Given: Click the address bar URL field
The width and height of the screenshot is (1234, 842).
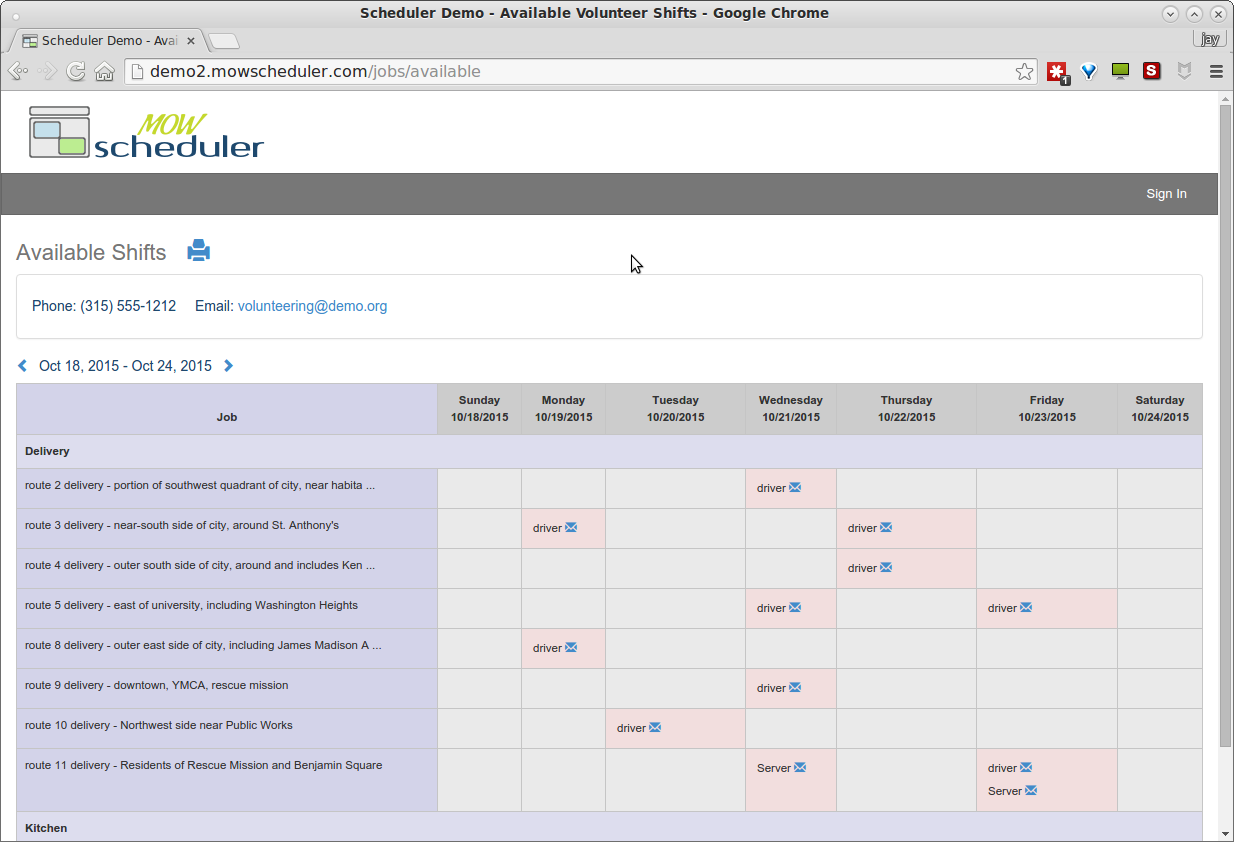Looking at the screenshot, I should (570, 72).
